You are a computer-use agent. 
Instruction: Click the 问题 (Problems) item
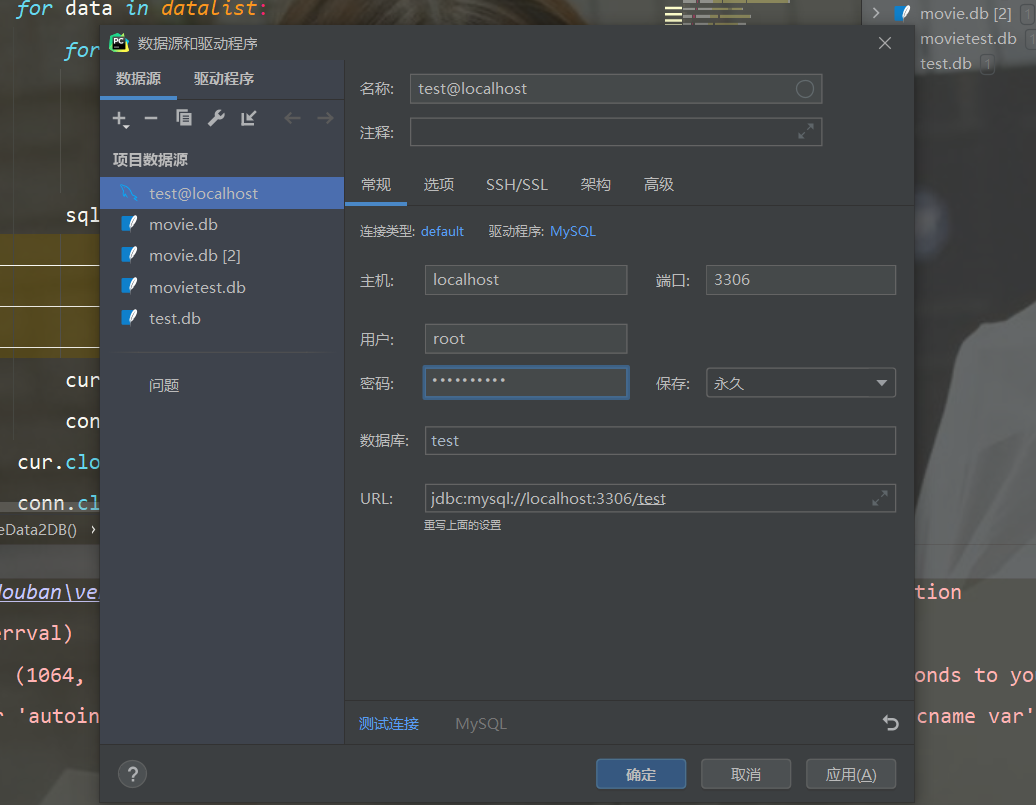164,385
